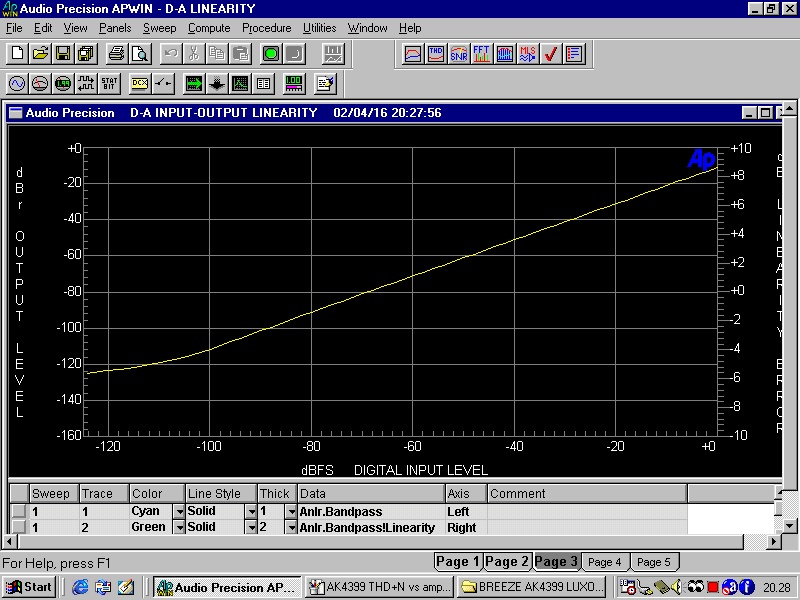This screenshot has width=800, height=600.
Task: Open the analyzer meter panel icon
Action: tap(40, 84)
